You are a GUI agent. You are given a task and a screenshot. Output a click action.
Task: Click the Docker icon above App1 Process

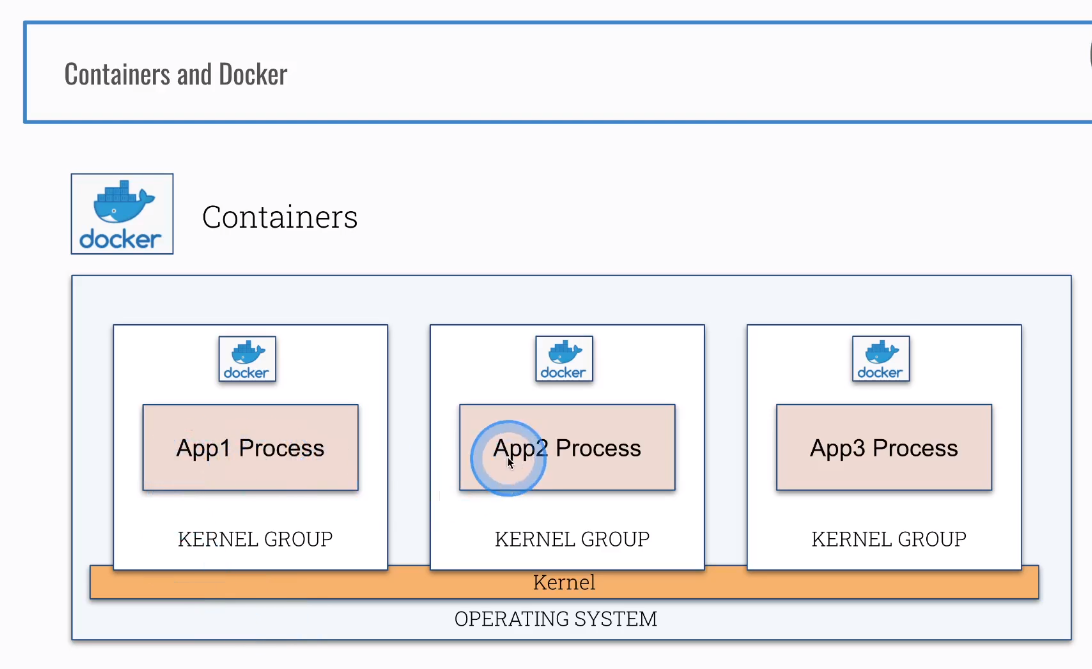[x=247, y=359]
